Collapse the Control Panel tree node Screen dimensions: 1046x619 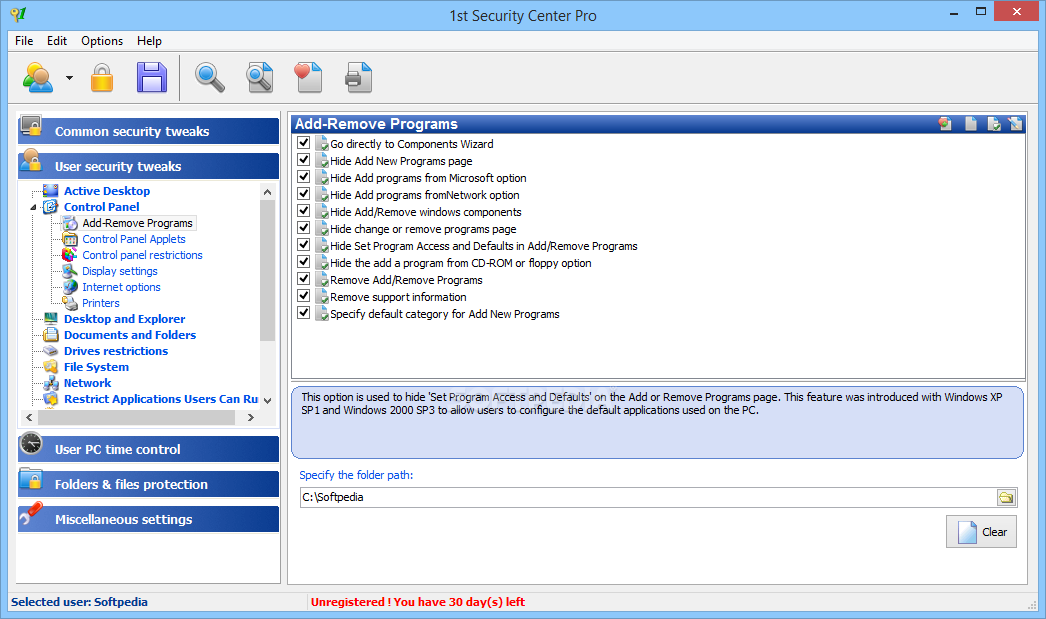(x=33, y=207)
